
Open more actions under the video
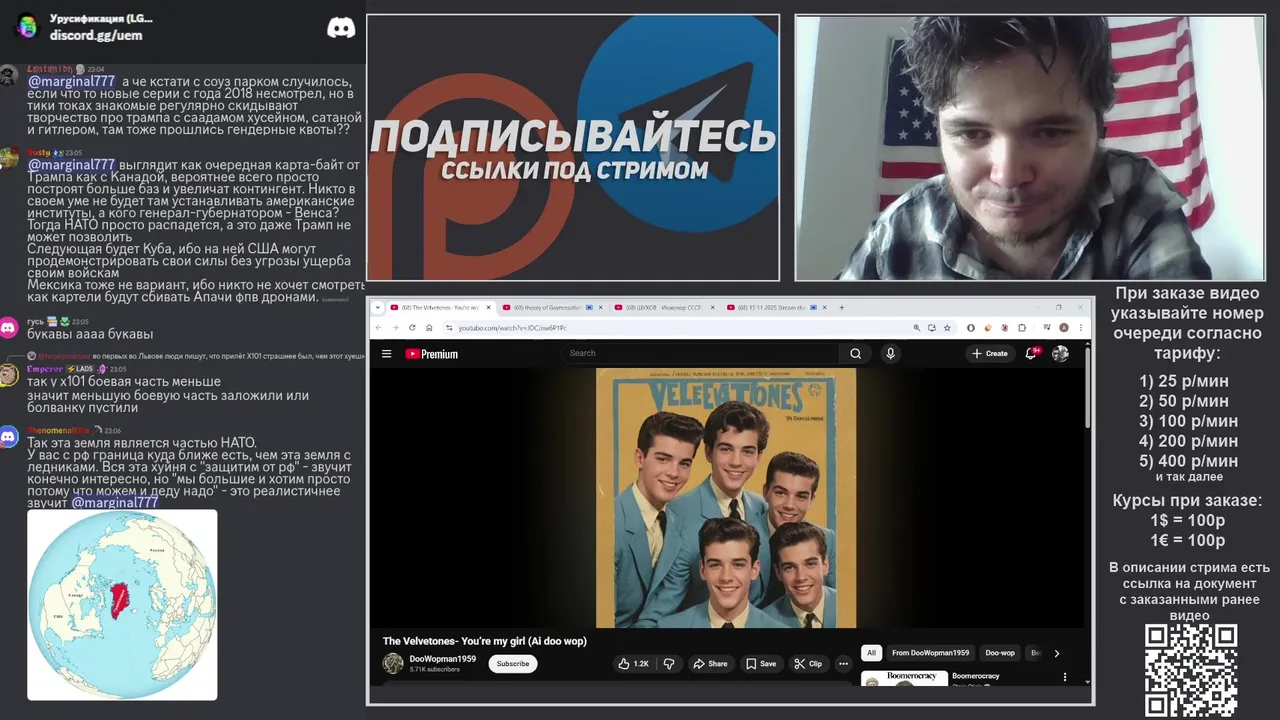(x=843, y=663)
